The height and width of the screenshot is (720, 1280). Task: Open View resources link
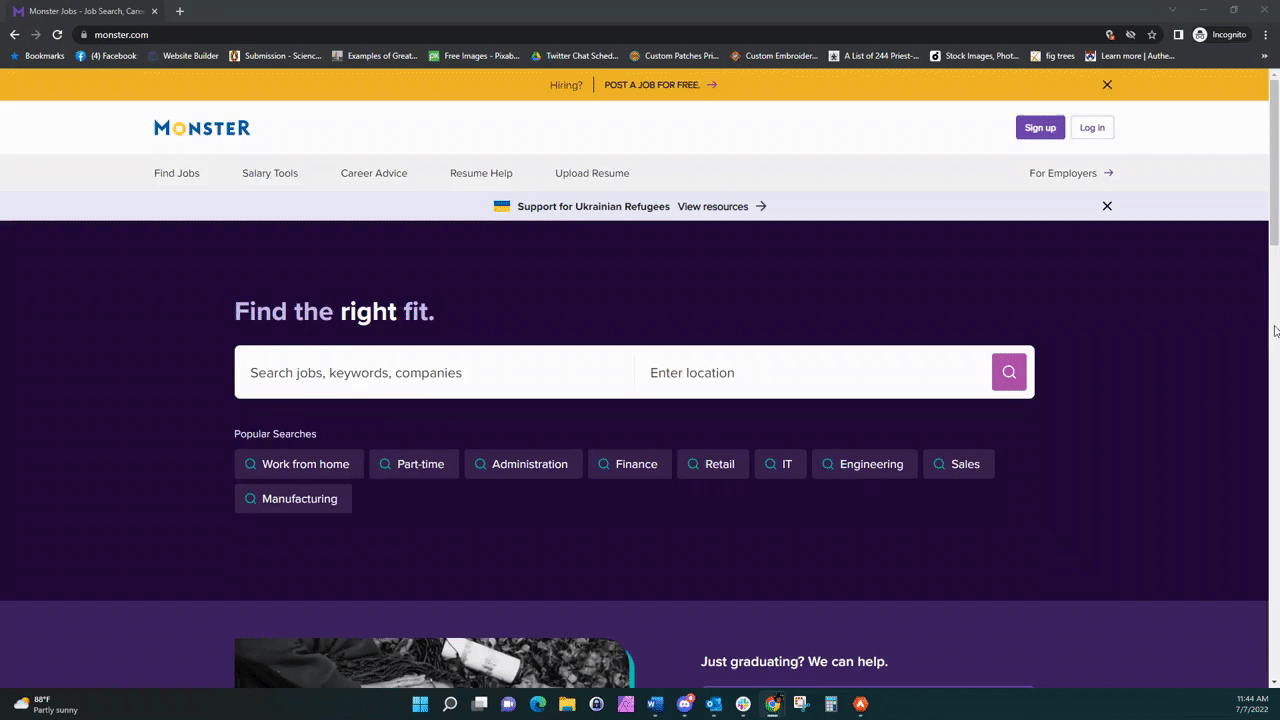(x=722, y=206)
